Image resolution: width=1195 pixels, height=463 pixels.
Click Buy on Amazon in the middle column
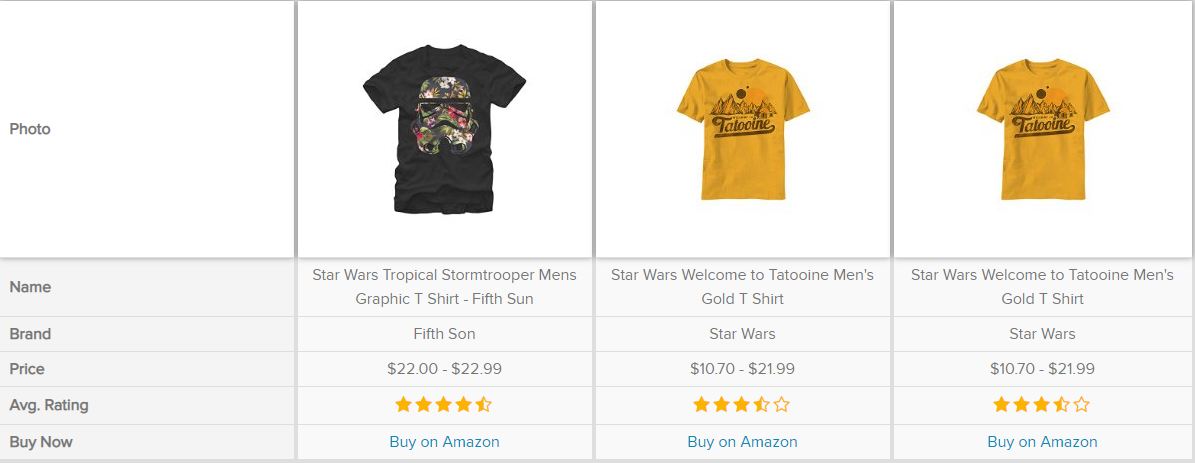click(x=742, y=441)
